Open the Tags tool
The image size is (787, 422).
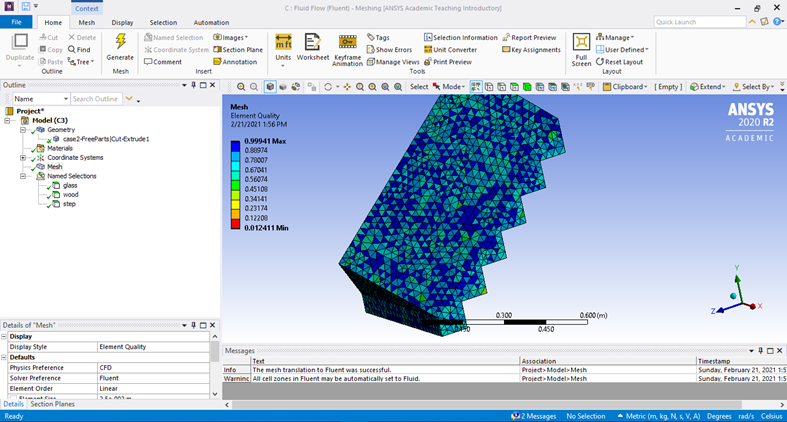tap(378, 37)
